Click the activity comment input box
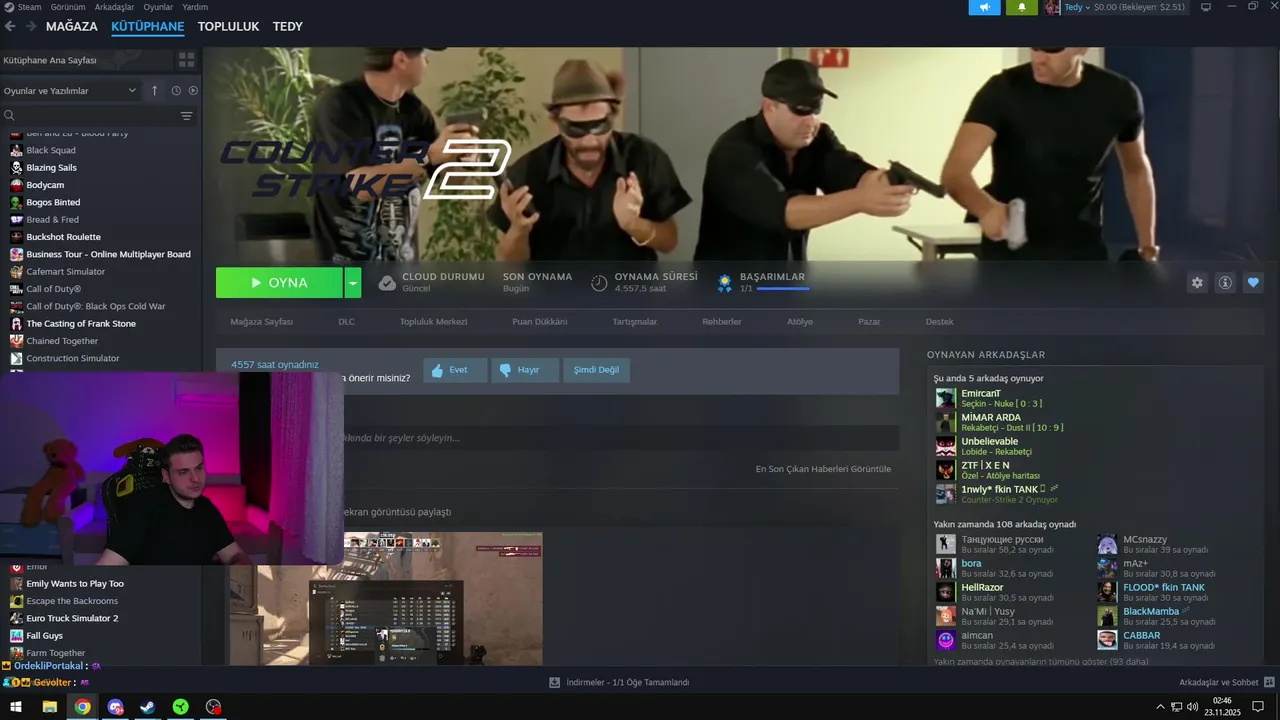The width and height of the screenshot is (1280, 720). [620, 438]
